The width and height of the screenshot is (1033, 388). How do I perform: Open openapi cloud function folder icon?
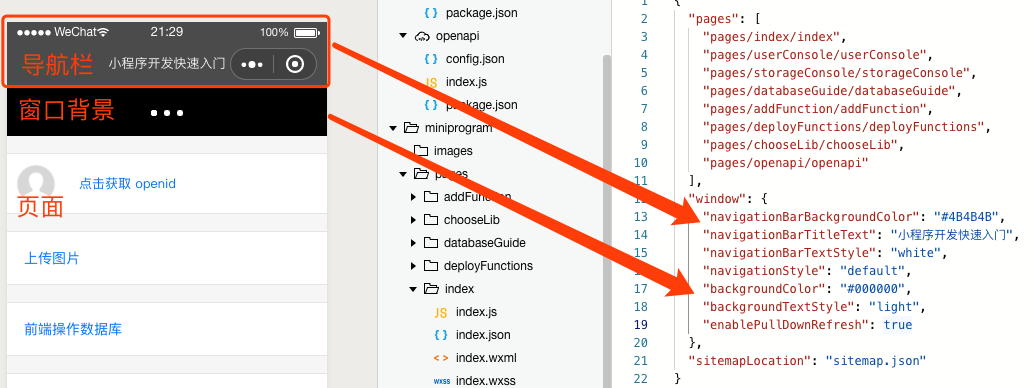tap(422, 36)
